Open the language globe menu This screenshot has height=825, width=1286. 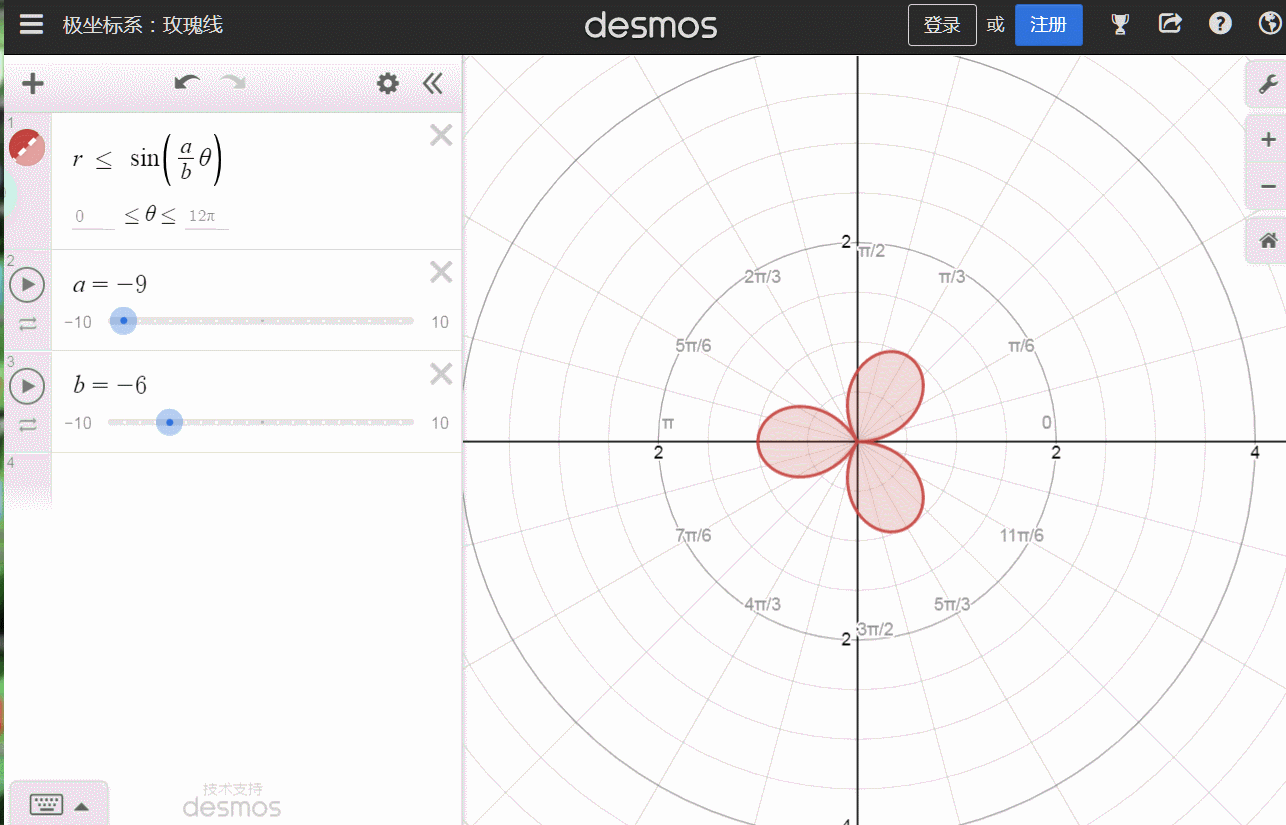(1270, 24)
